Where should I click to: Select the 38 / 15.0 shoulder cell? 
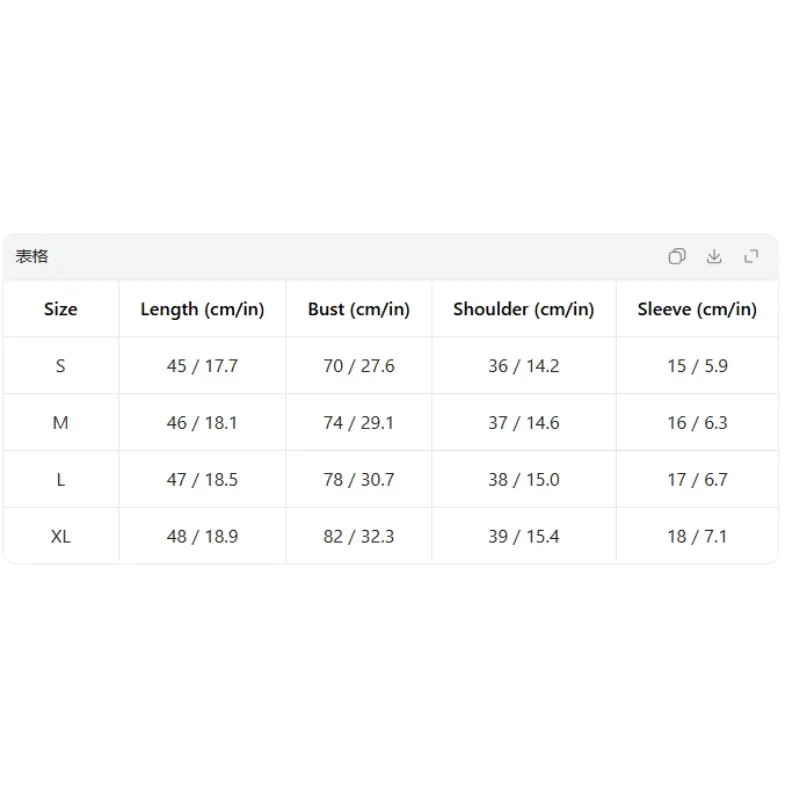tap(524, 480)
